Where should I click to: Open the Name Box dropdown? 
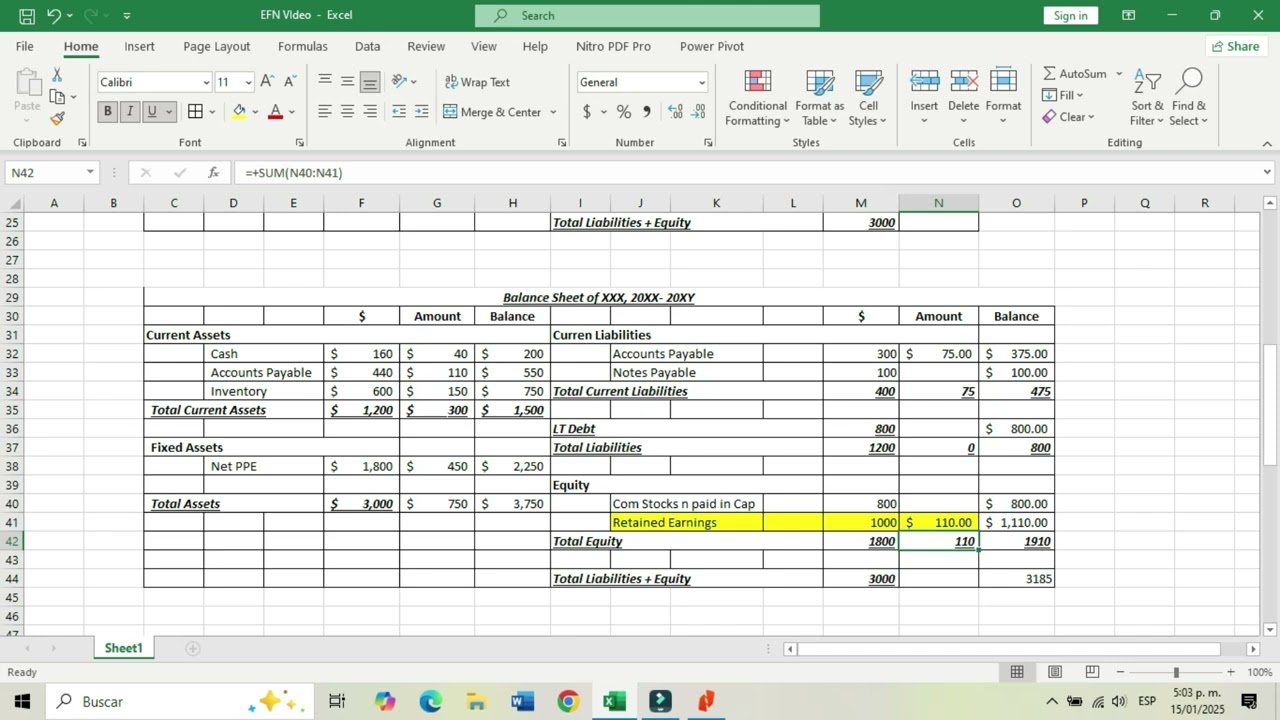click(90, 173)
